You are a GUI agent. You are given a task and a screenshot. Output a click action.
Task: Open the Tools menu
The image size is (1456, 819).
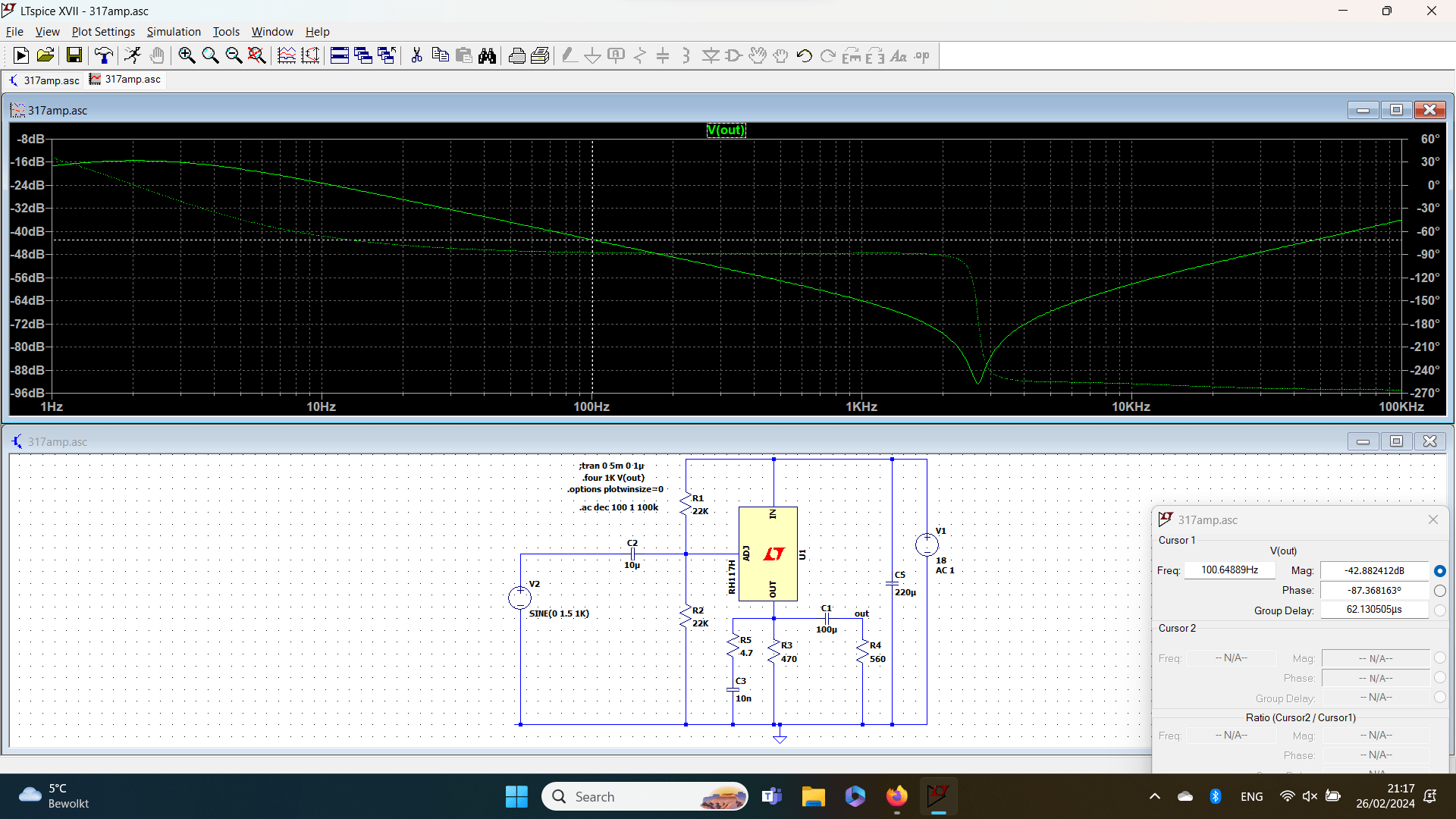coord(226,31)
